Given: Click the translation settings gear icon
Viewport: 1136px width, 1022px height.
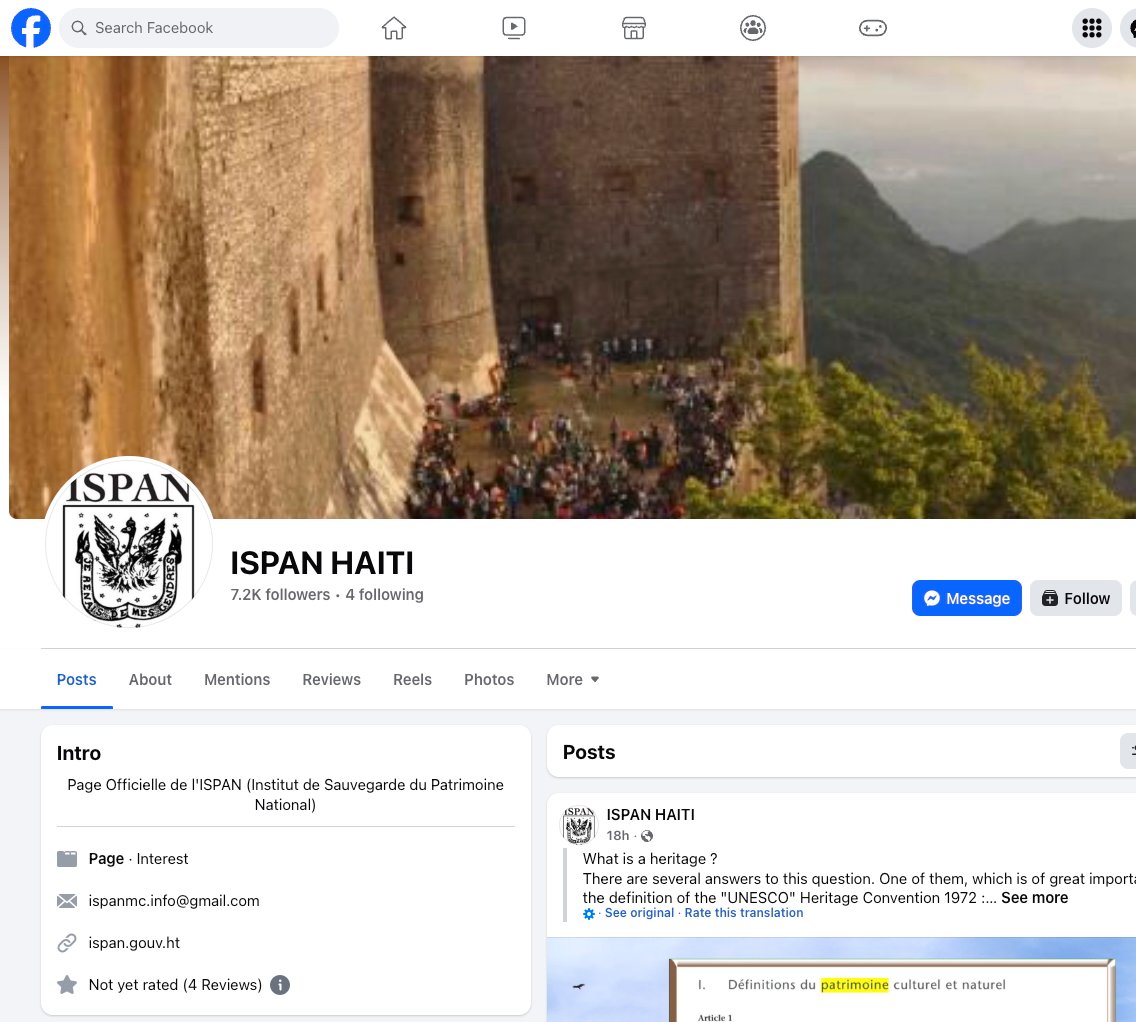Looking at the screenshot, I should [589, 914].
